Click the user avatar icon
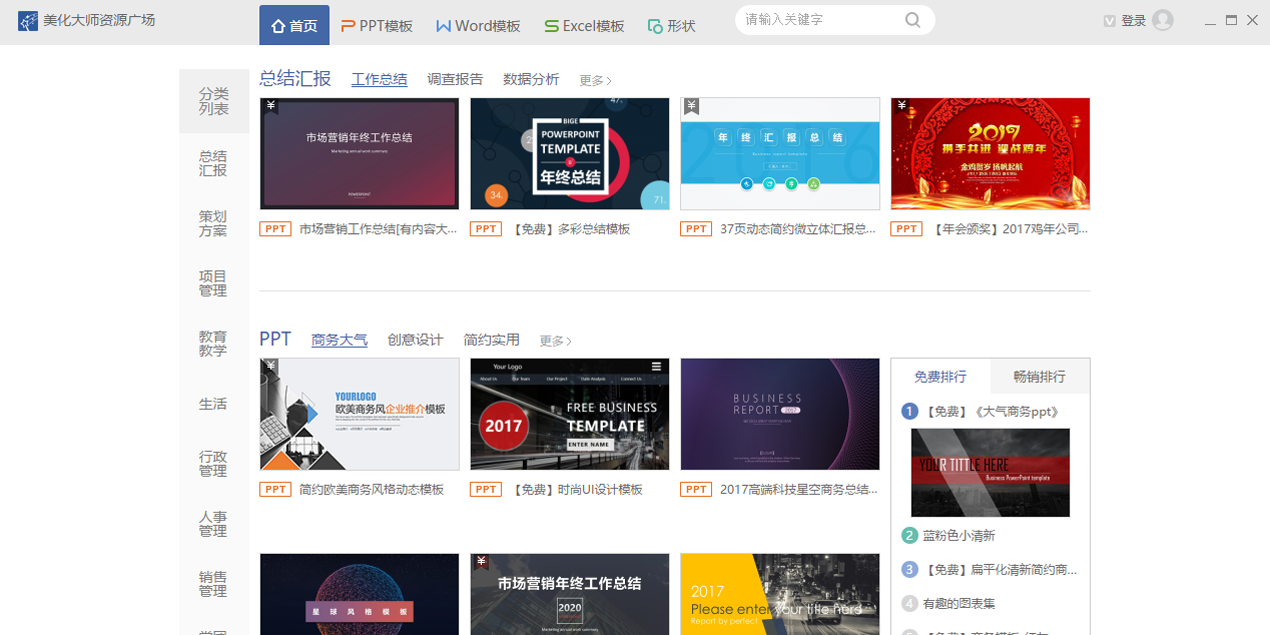The width and height of the screenshot is (1270, 635). (1162, 20)
